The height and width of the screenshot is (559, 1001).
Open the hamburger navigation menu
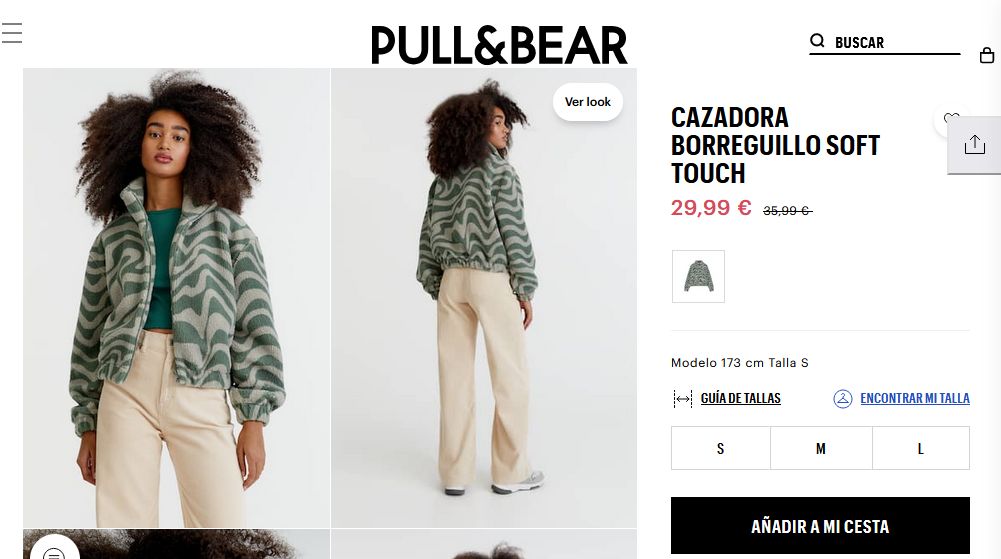click(11, 33)
